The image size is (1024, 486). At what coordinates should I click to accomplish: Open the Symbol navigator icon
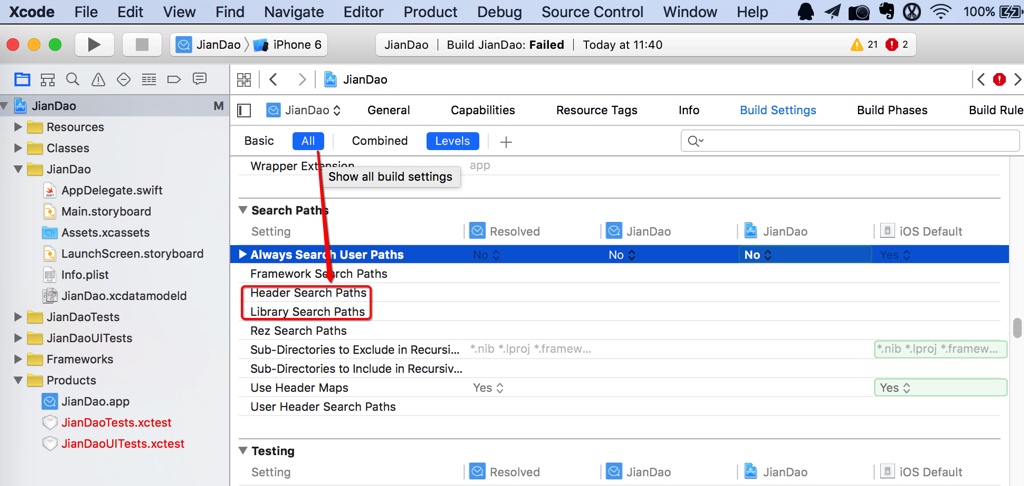(47, 79)
